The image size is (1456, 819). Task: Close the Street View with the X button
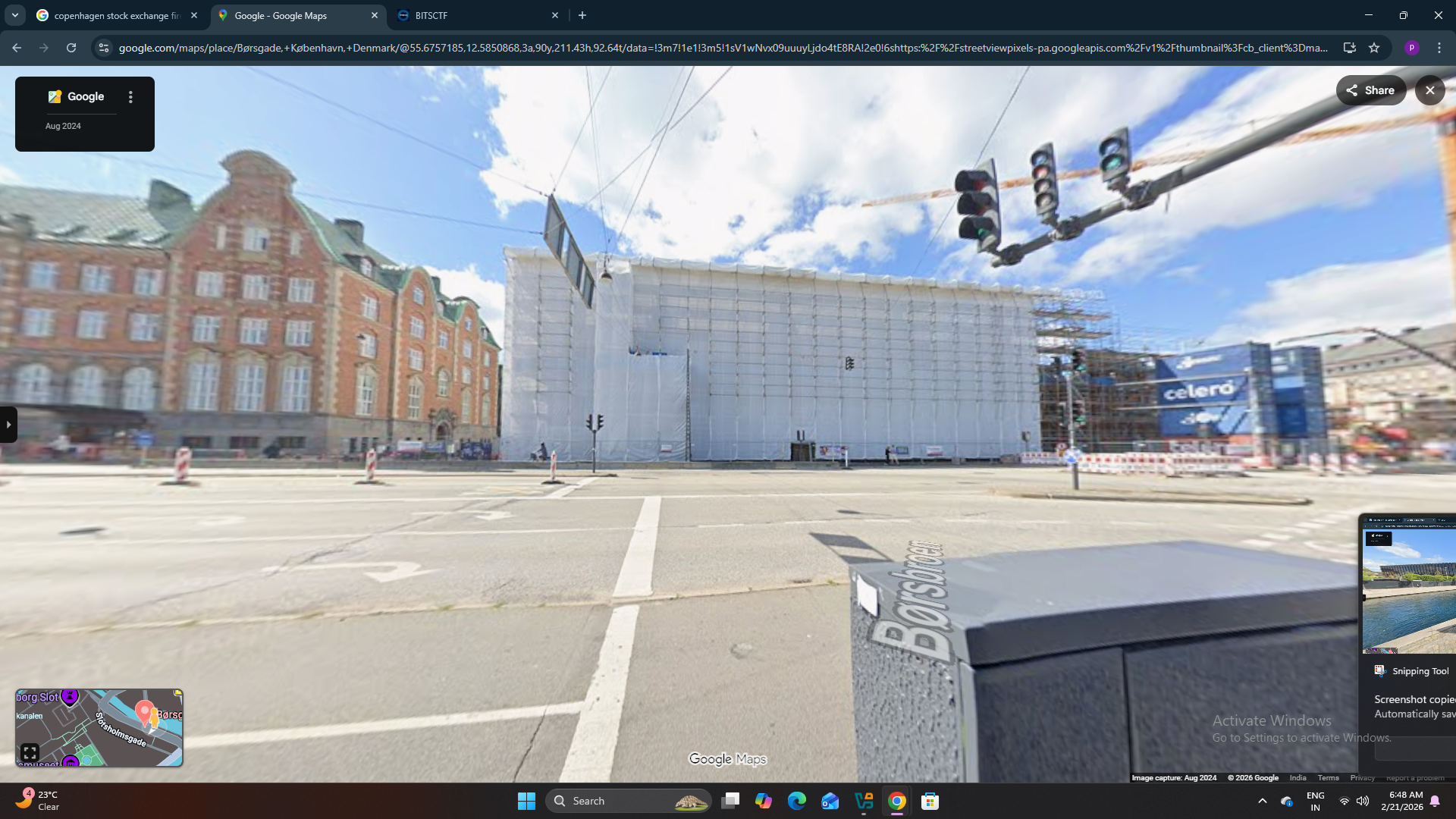[x=1430, y=89]
